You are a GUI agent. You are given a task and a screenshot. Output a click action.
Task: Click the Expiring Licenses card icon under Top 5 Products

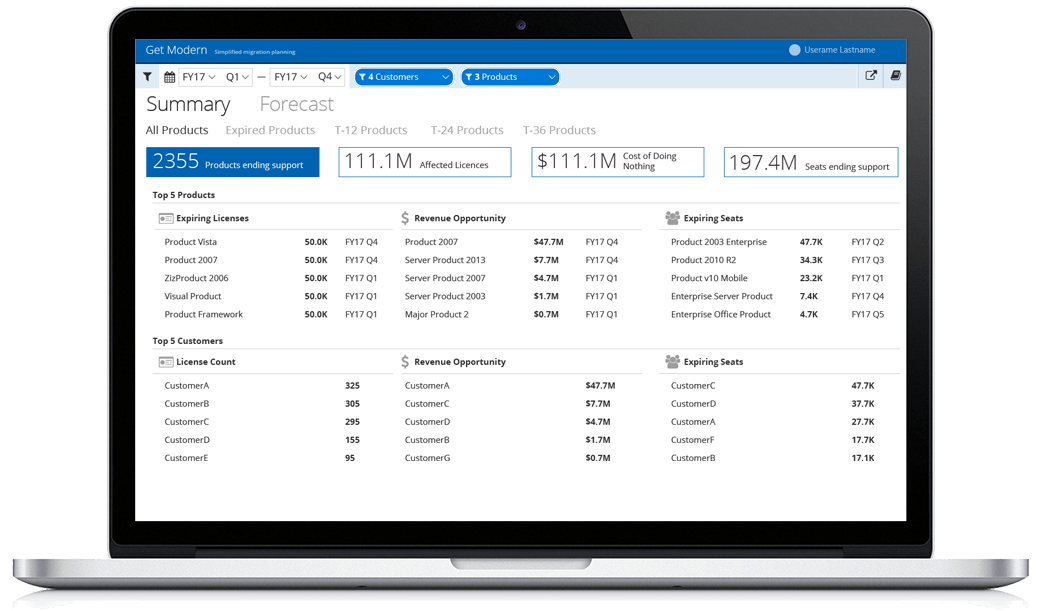tap(166, 218)
